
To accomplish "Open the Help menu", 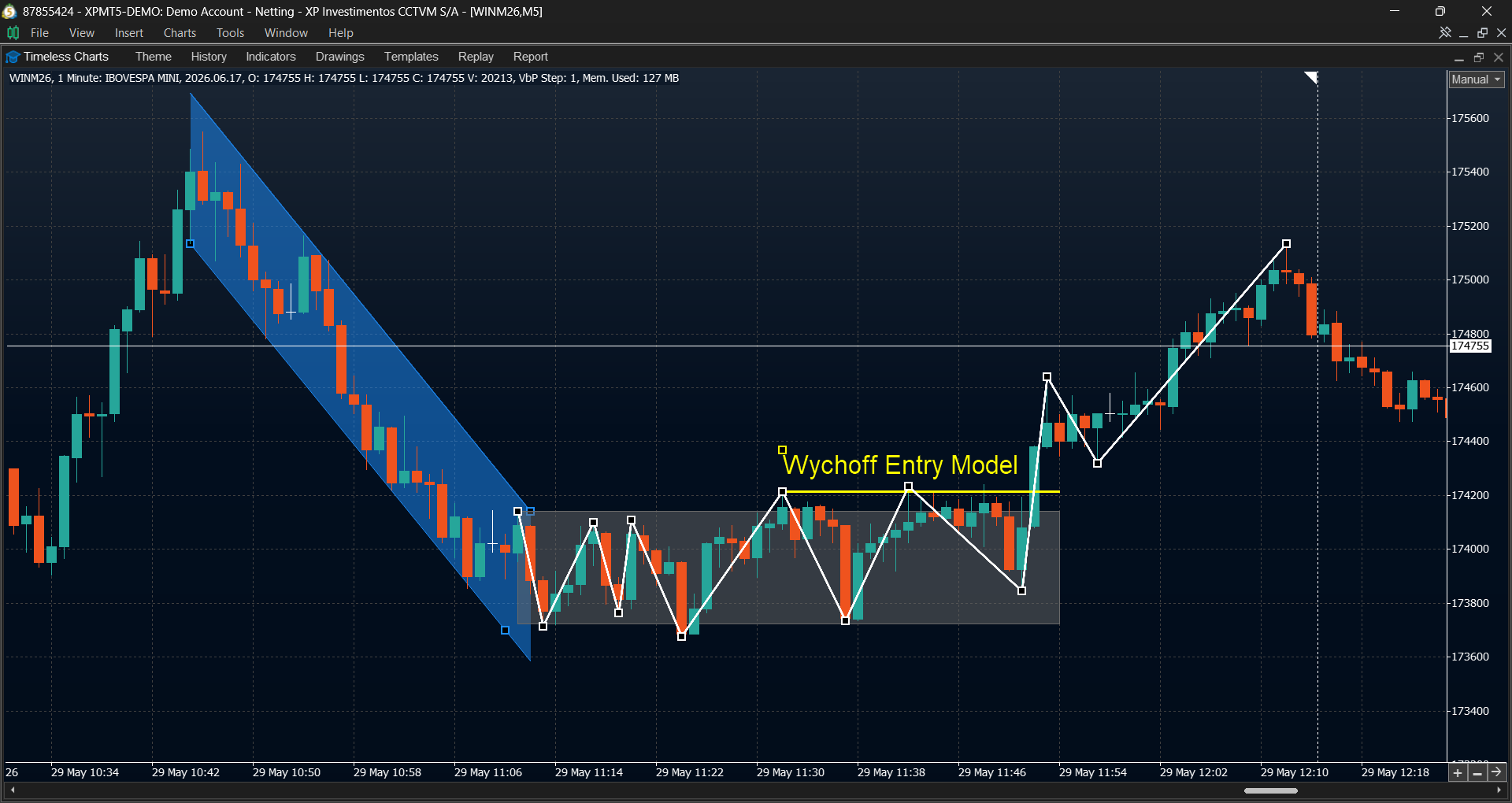I will tap(341, 32).
